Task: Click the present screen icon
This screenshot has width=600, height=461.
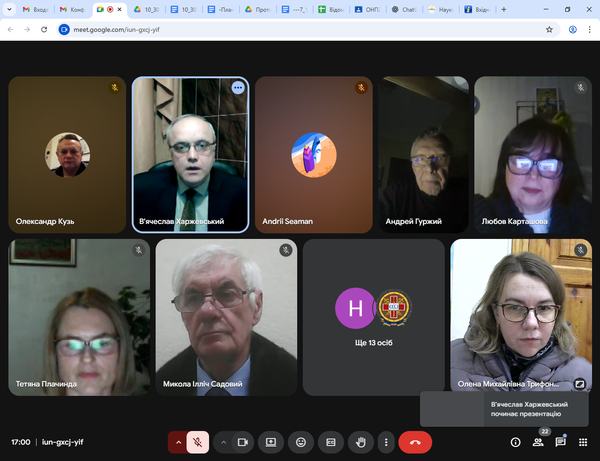Action: click(x=270, y=441)
